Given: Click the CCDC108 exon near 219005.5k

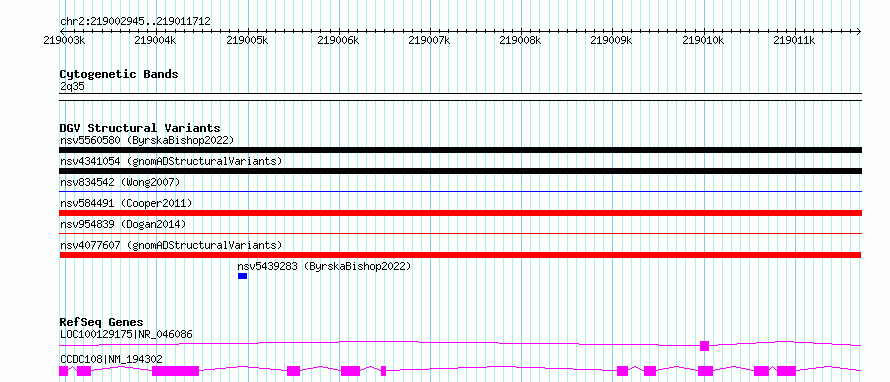Looking at the screenshot, I should 293,371.
